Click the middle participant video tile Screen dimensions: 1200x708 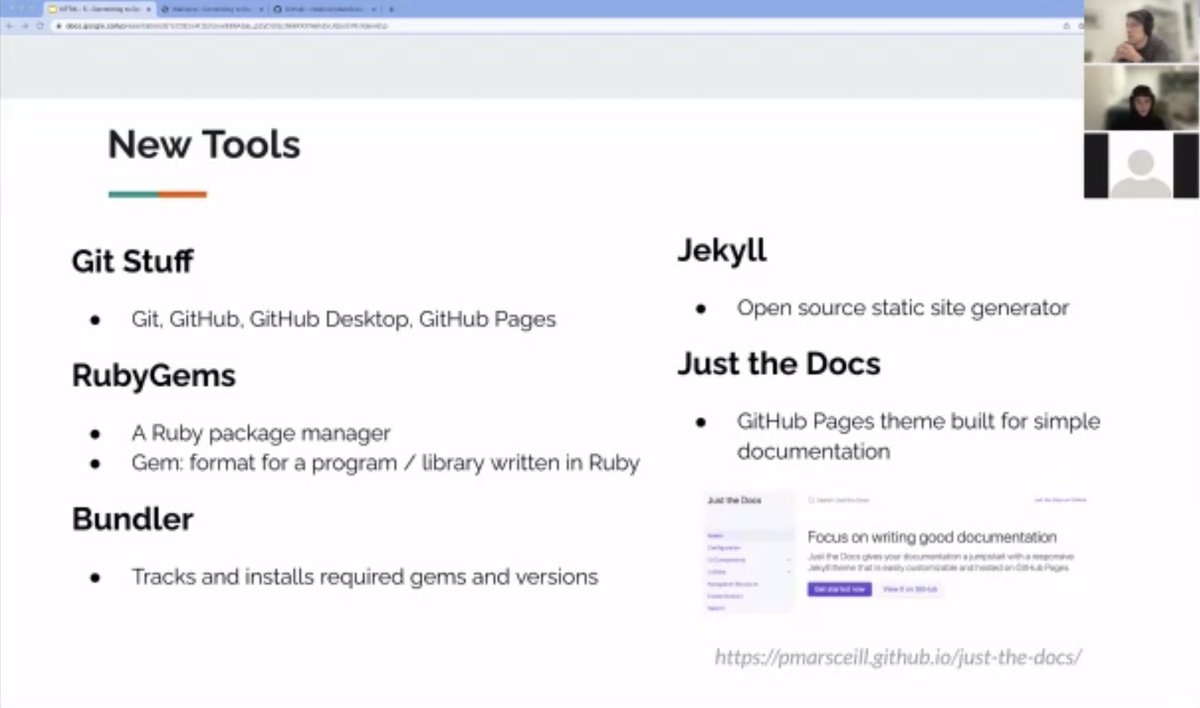pyautogui.click(x=1141, y=97)
